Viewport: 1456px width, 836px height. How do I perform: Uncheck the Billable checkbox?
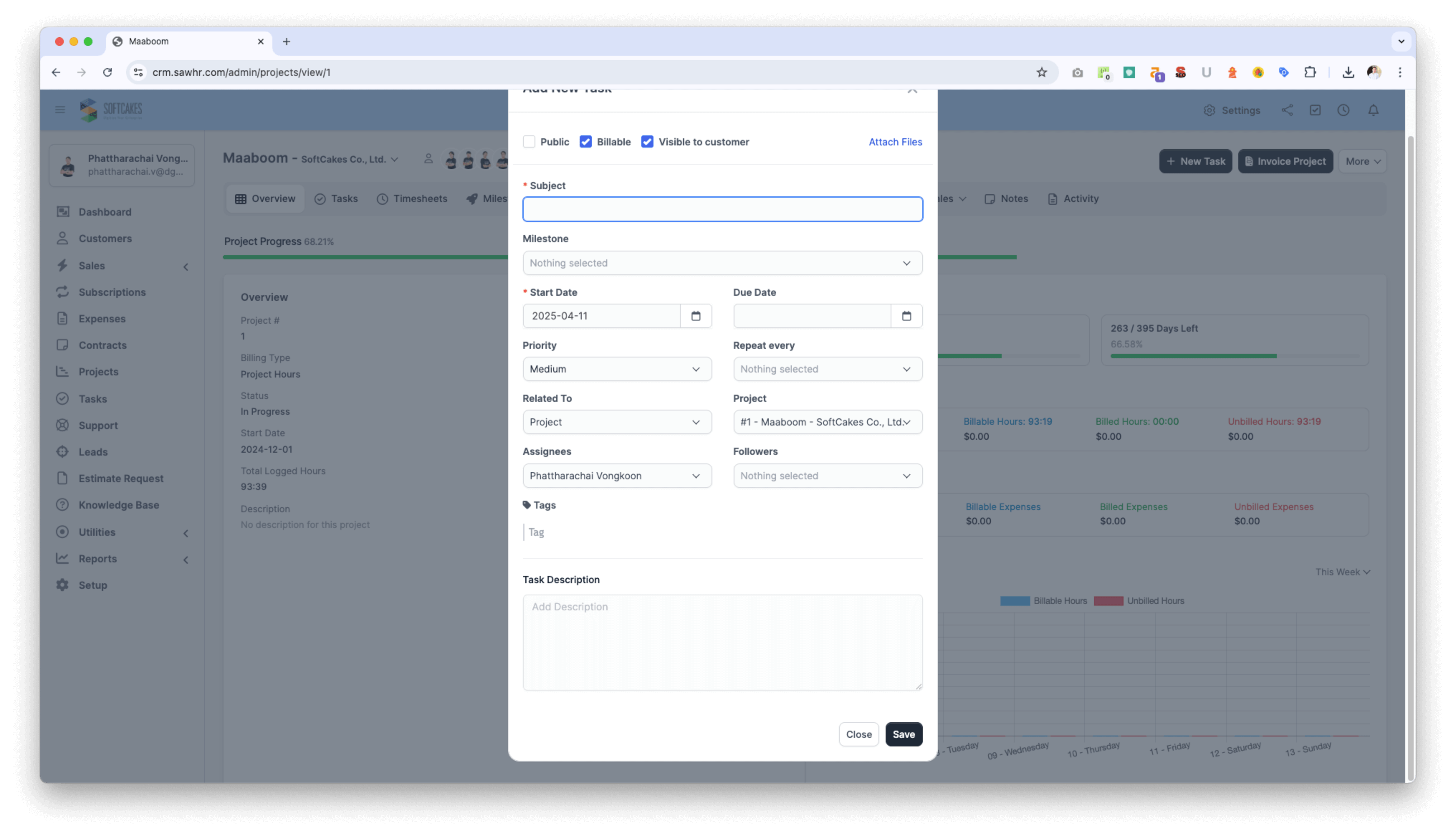pyautogui.click(x=585, y=142)
